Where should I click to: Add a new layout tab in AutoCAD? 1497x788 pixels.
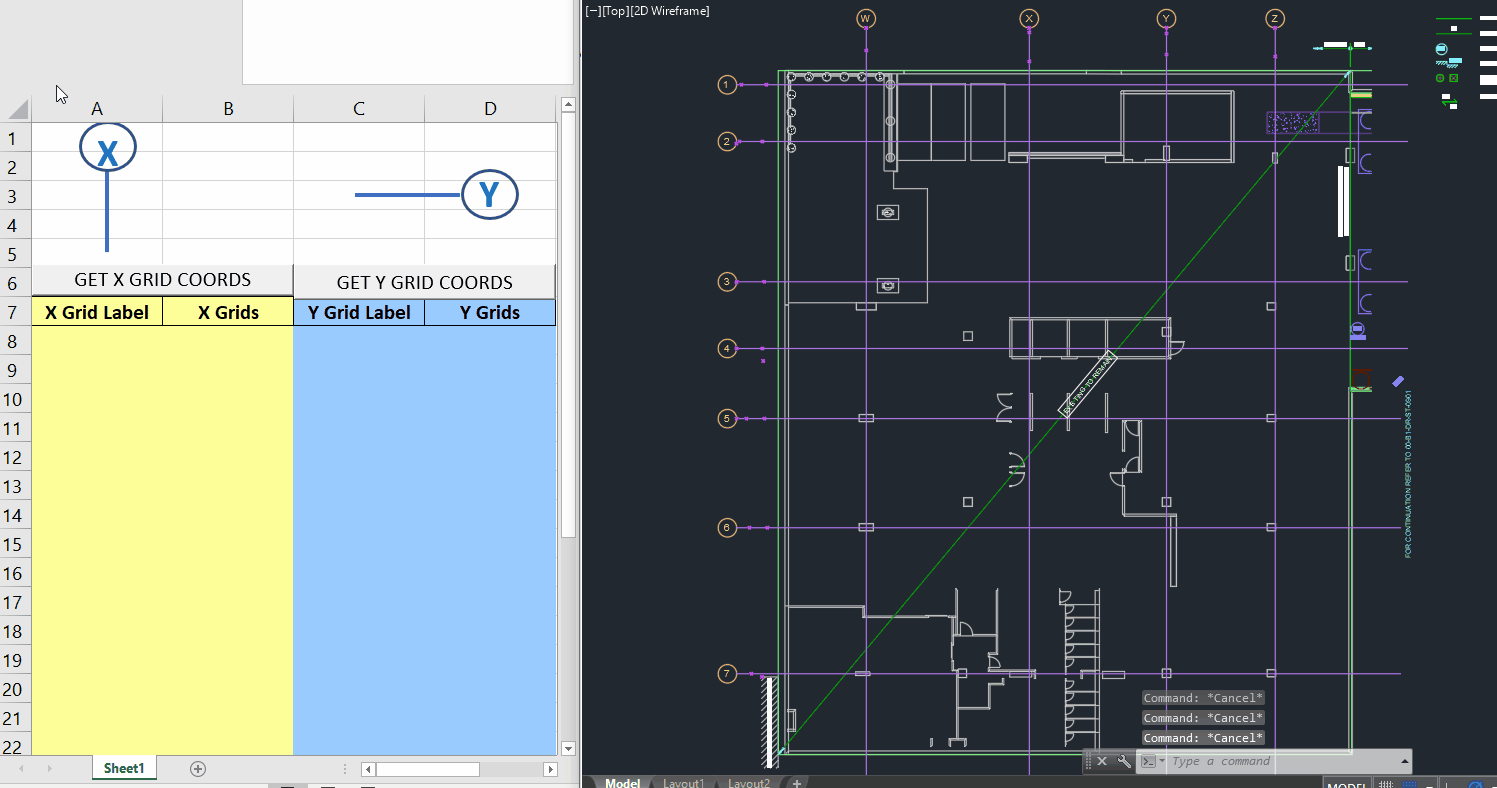pos(797,783)
